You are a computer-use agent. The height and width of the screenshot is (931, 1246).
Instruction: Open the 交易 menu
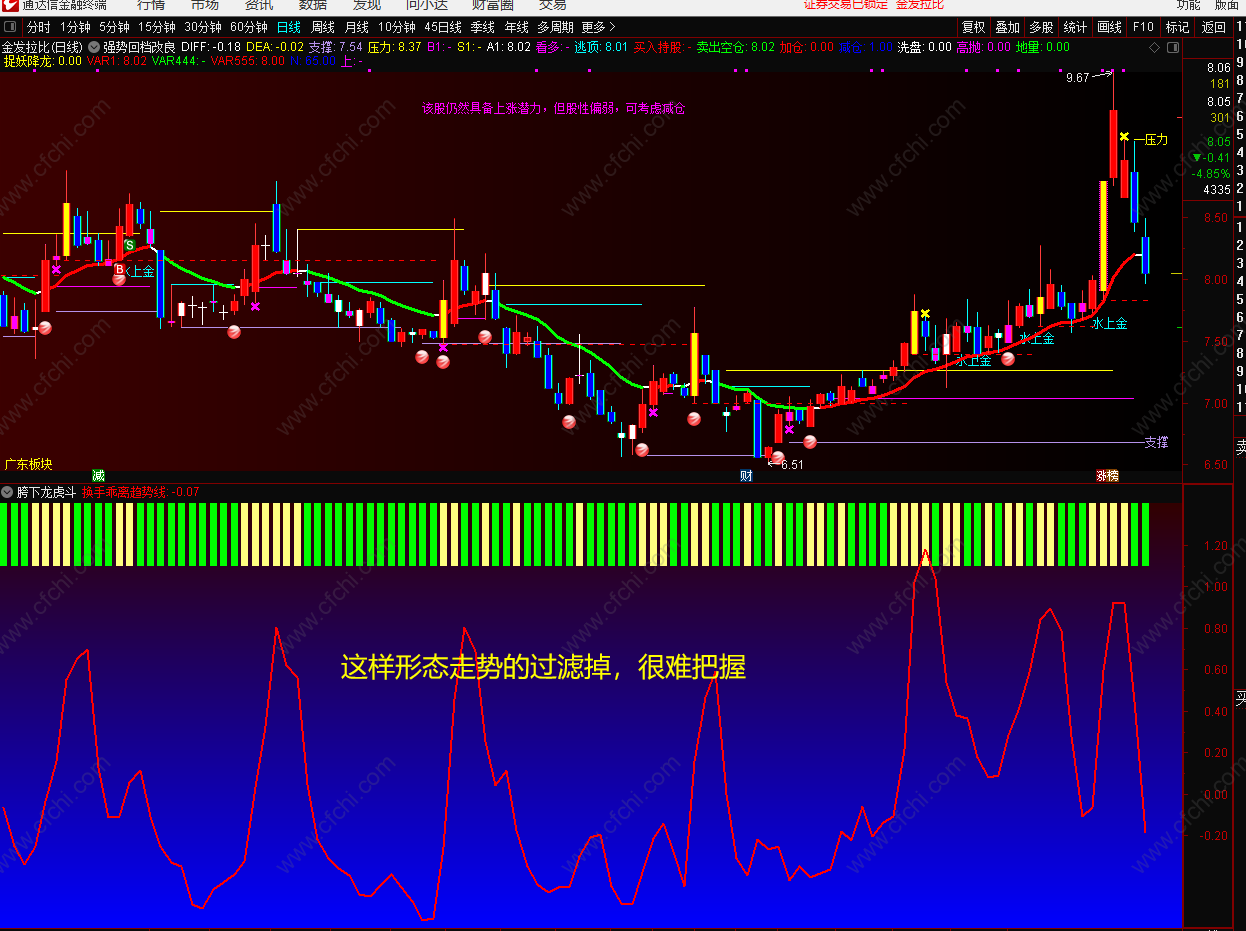click(x=553, y=5)
